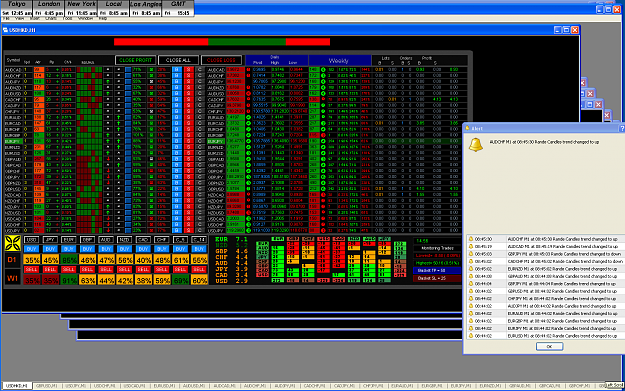Toggle the D1 timeframe button

[x=12, y=260]
